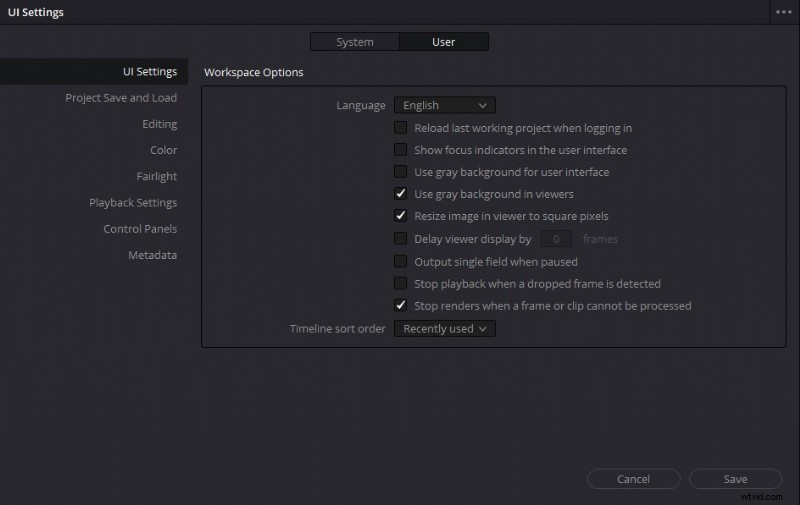
Task: Uncheck Stop renders when frame cannot process
Action: point(401,305)
